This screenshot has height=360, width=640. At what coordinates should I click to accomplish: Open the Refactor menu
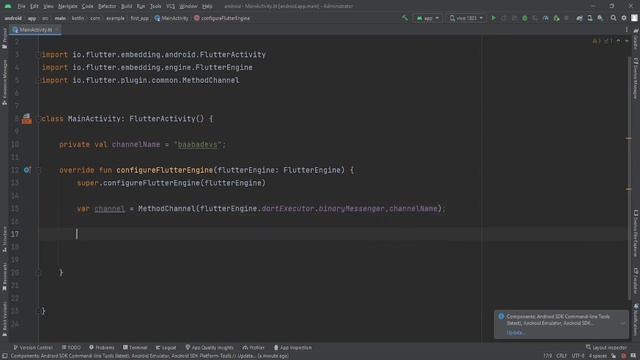point(107,6)
